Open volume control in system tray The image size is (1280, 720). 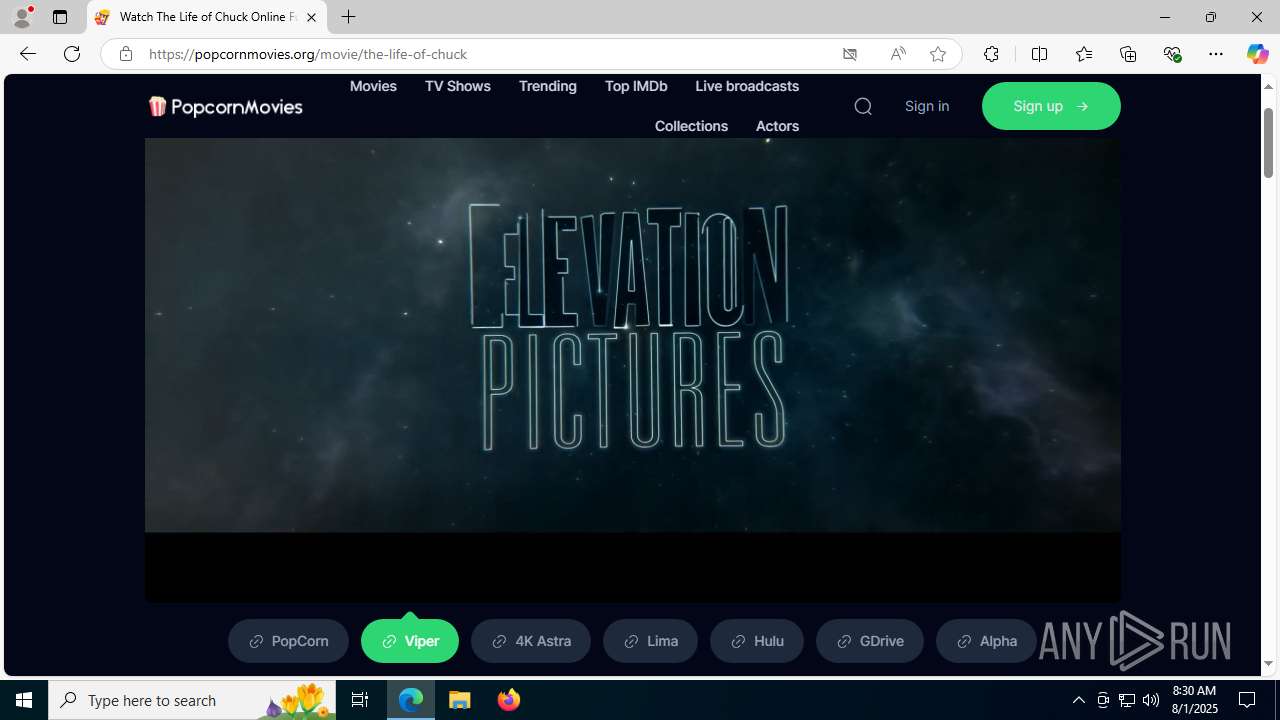point(1151,700)
